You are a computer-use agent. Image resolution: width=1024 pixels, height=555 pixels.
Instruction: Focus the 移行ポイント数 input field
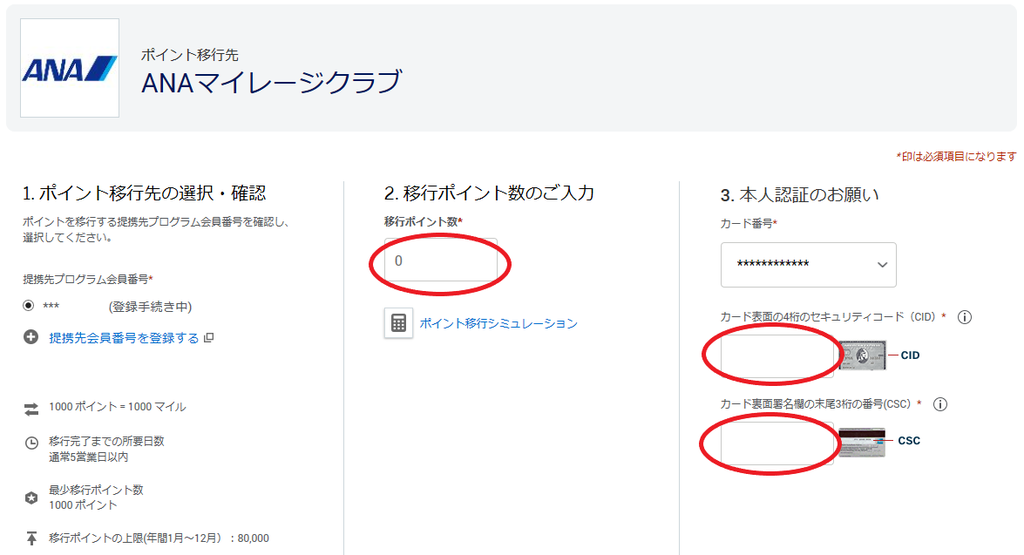point(441,261)
